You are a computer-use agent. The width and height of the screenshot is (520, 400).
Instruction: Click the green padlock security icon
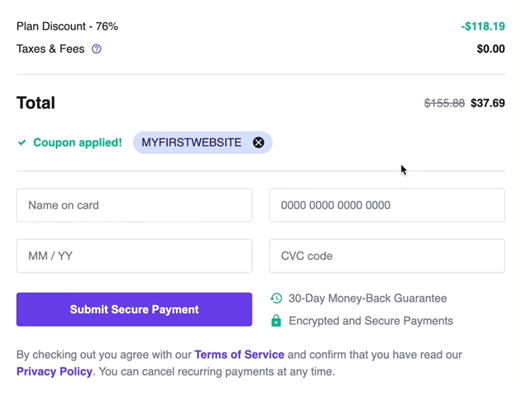[x=276, y=320]
